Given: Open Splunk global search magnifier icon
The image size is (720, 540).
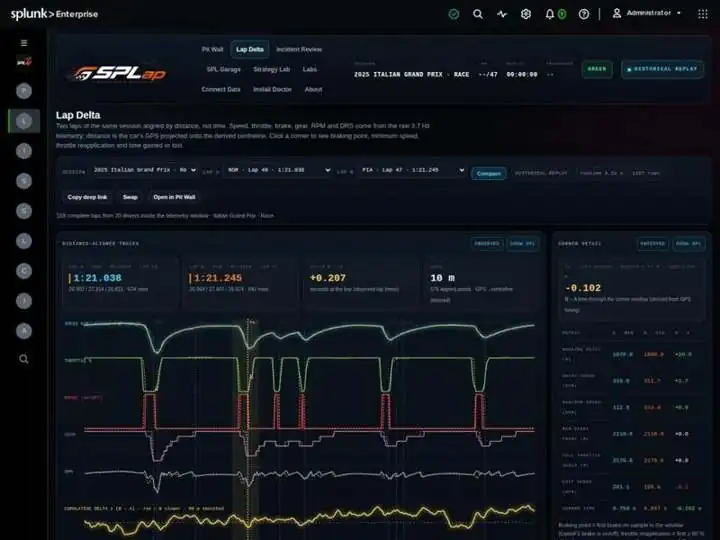Looking at the screenshot, I should point(478,14).
